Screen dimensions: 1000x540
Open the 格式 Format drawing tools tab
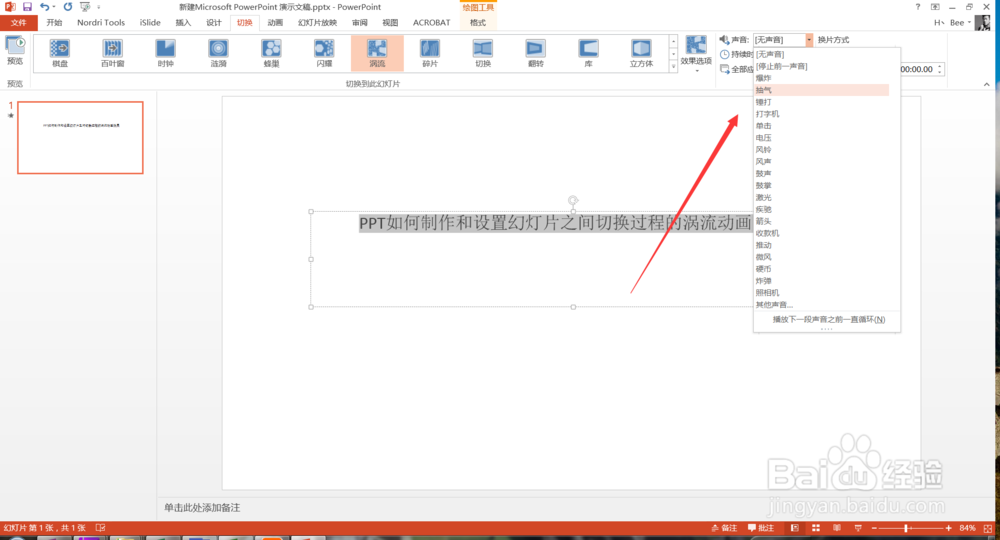tap(478, 22)
